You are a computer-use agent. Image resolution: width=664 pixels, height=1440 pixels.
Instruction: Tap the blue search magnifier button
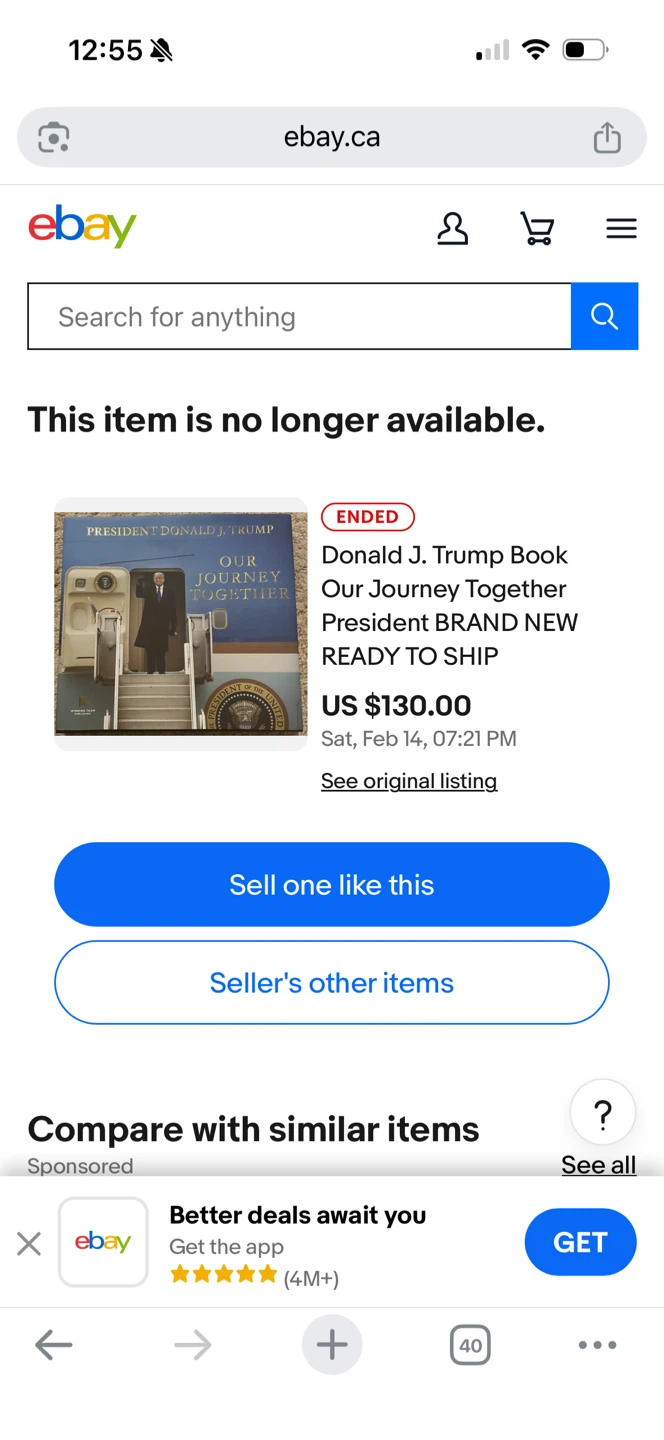click(604, 316)
